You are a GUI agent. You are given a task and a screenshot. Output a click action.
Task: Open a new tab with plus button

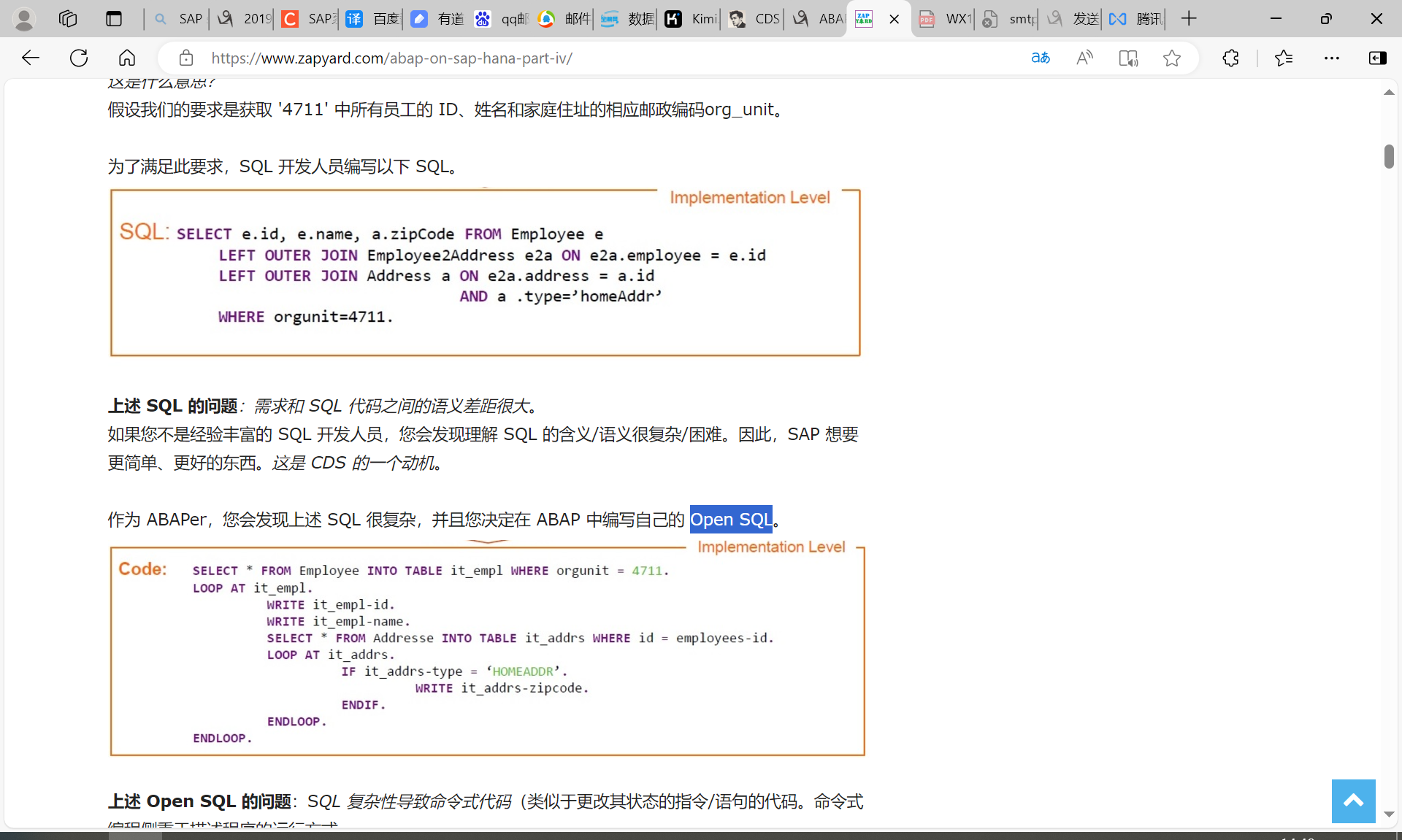[x=1189, y=19]
